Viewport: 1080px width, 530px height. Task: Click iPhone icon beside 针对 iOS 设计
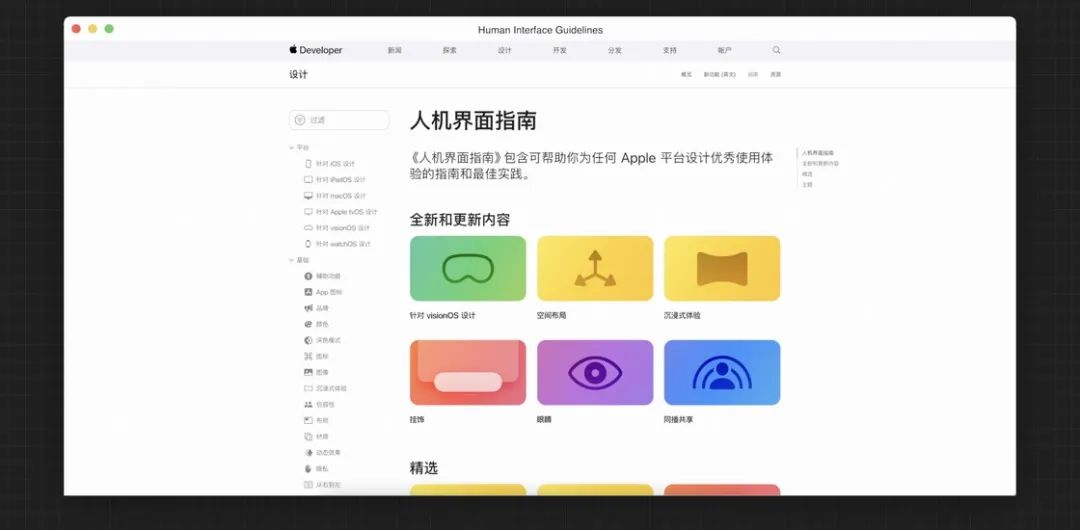(308, 164)
